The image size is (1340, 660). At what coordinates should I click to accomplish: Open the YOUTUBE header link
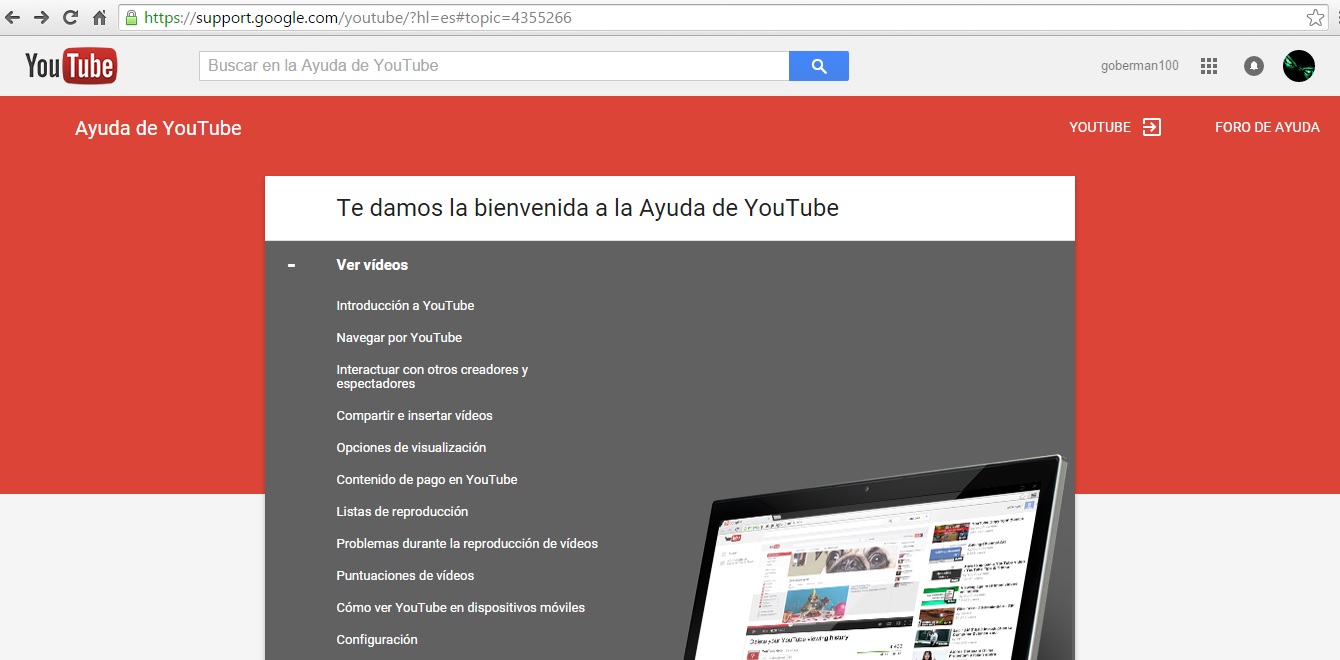pyautogui.click(x=1100, y=127)
